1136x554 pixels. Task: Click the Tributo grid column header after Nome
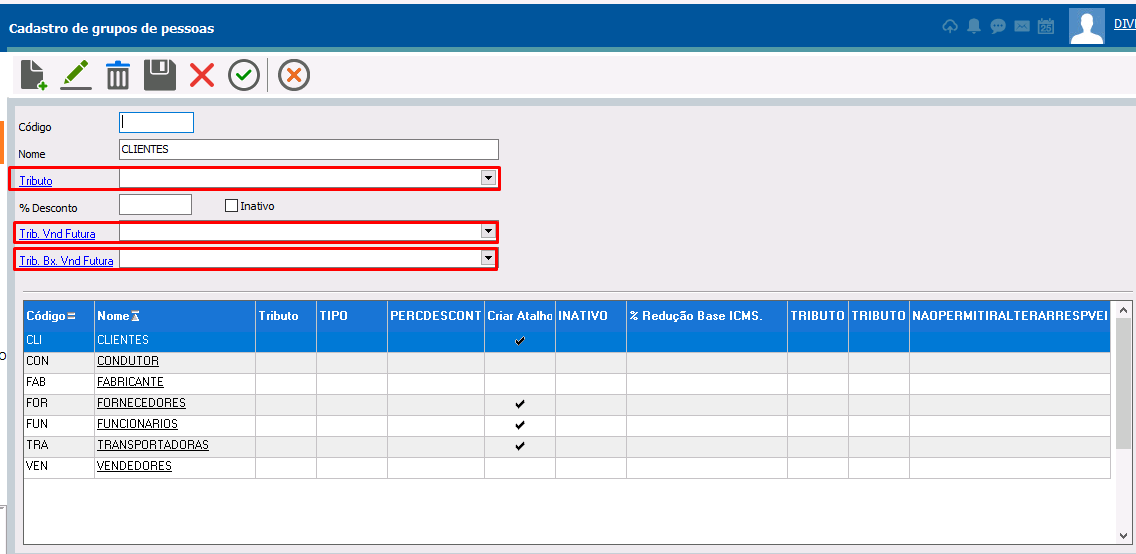coord(285,316)
